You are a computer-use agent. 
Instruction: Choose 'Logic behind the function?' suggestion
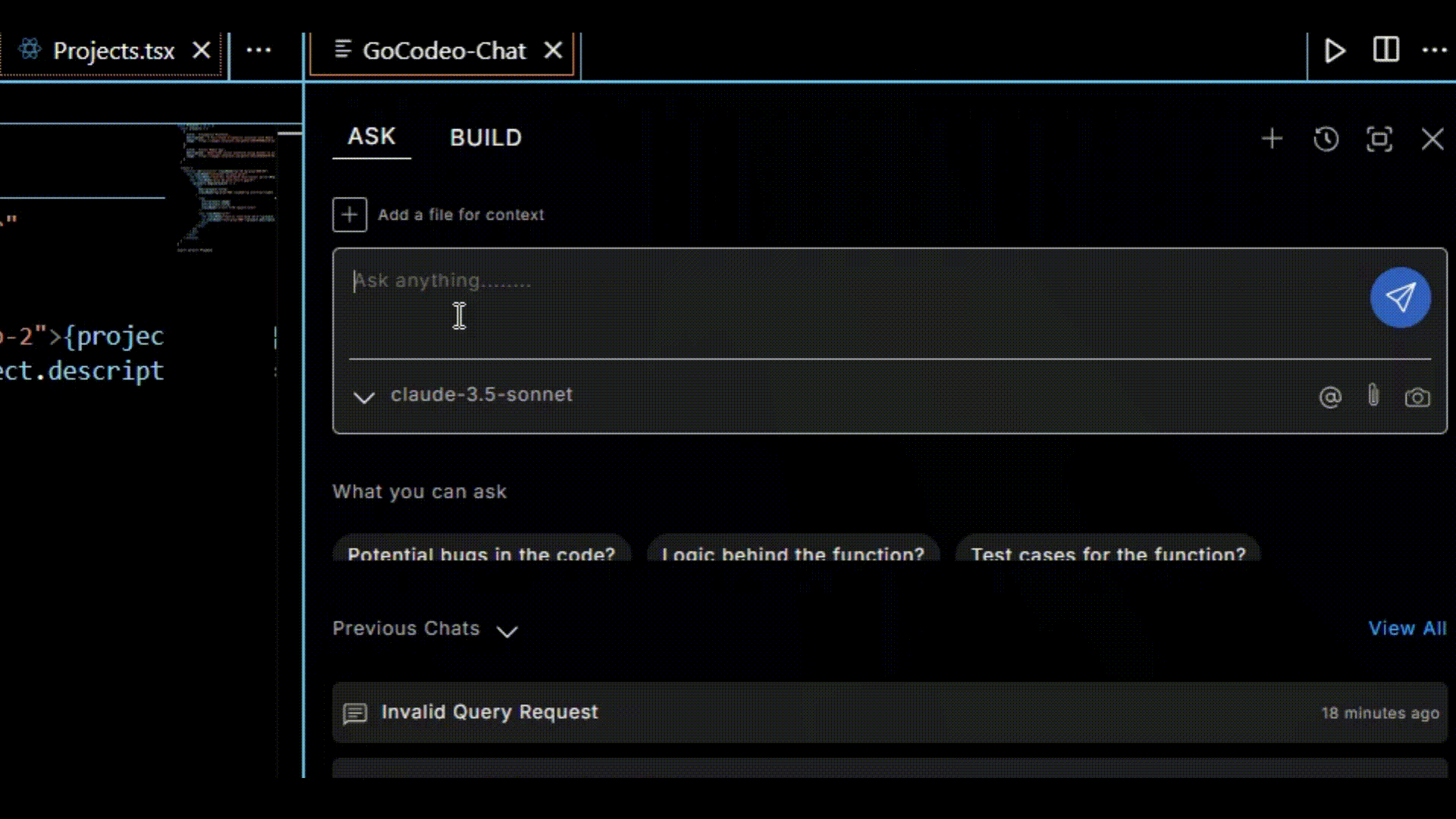point(793,549)
